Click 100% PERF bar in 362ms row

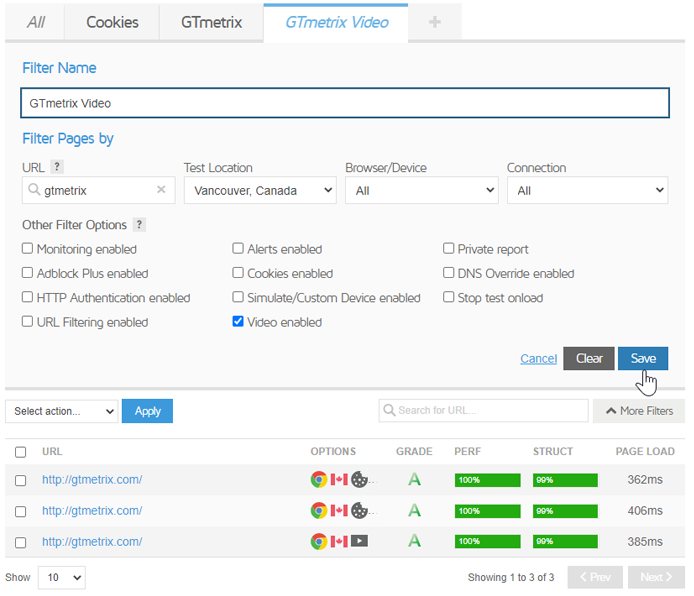point(487,480)
